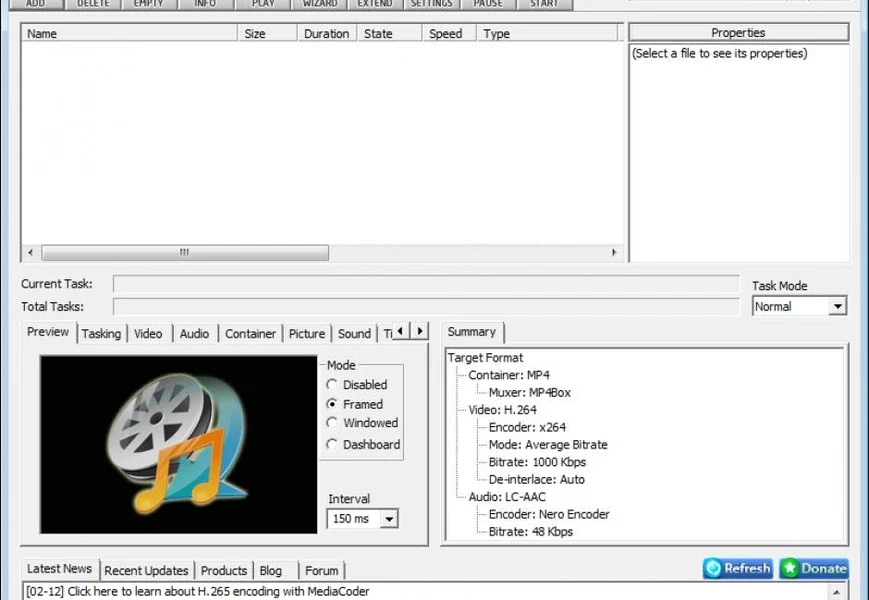869x600 pixels.
Task: Open the Forum tab
Action: pyautogui.click(x=321, y=570)
